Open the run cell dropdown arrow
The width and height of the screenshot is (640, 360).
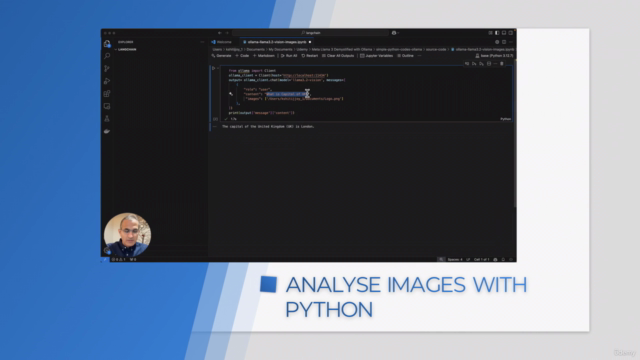click(218, 68)
